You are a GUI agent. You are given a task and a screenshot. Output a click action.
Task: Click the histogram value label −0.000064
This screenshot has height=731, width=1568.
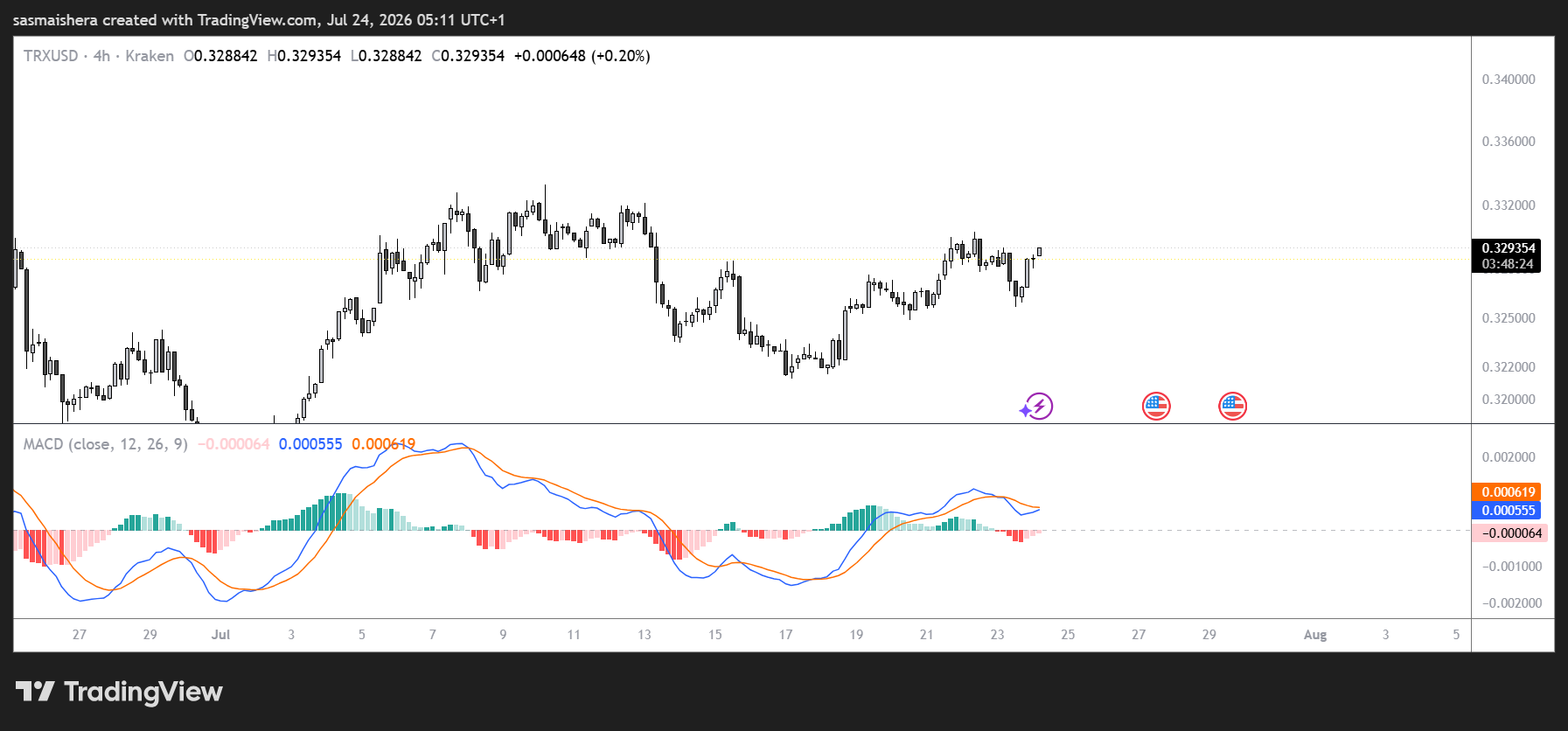coord(1510,533)
